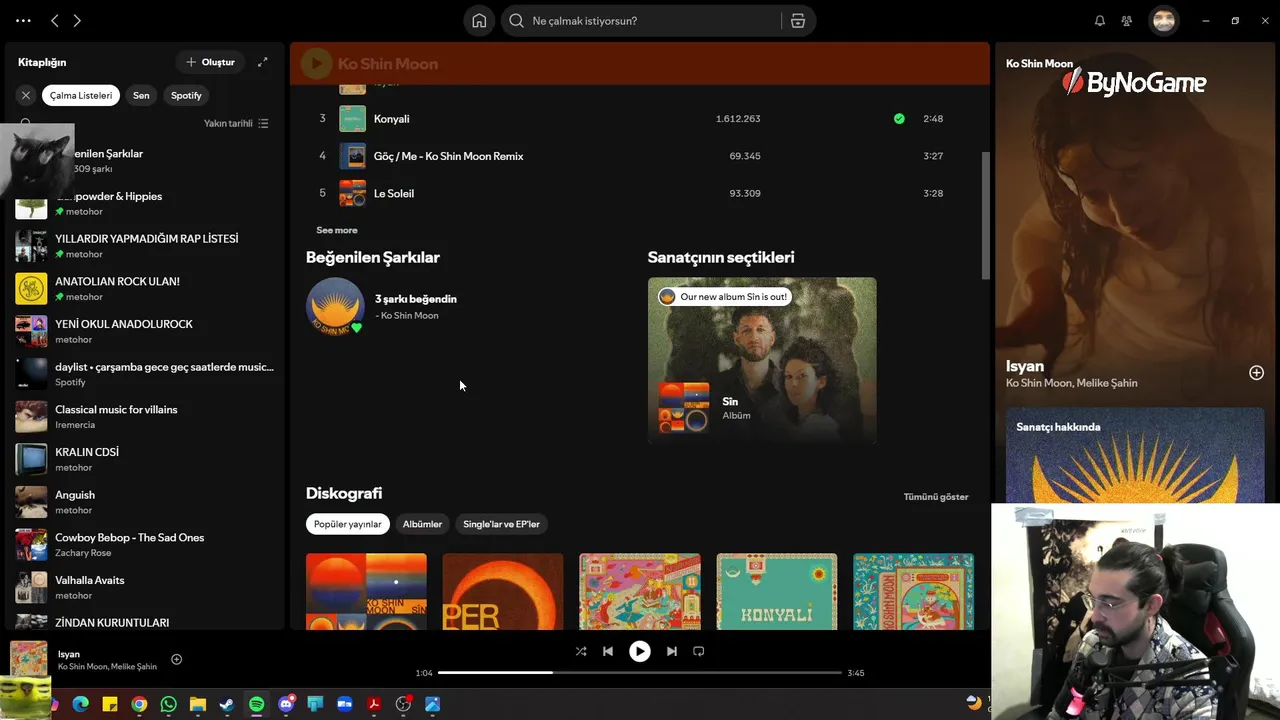Viewport: 1280px width, 720px height.
Task: Switch to Single'lar ve EP'ler tab
Action: pyautogui.click(x=501, y=524)
